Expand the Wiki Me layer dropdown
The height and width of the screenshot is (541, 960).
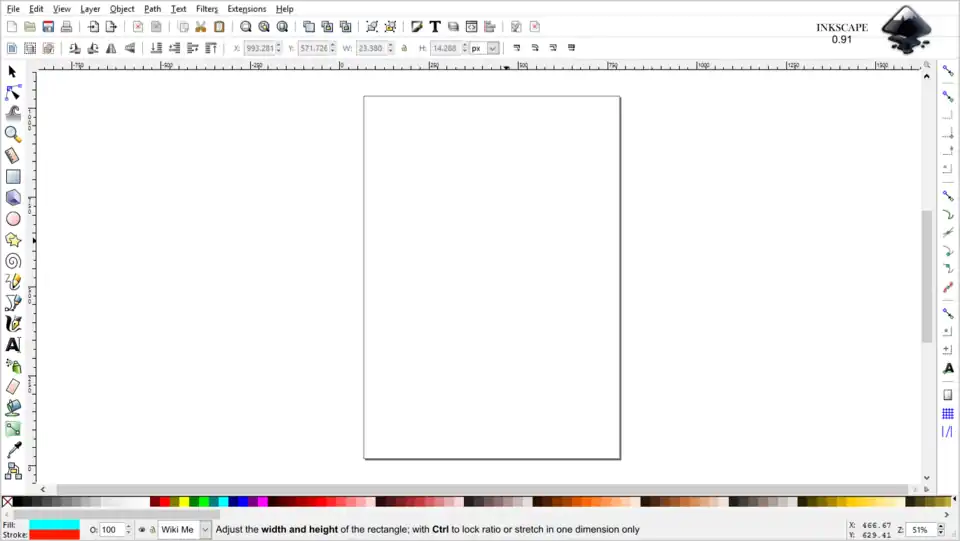[x=205, y=530]
